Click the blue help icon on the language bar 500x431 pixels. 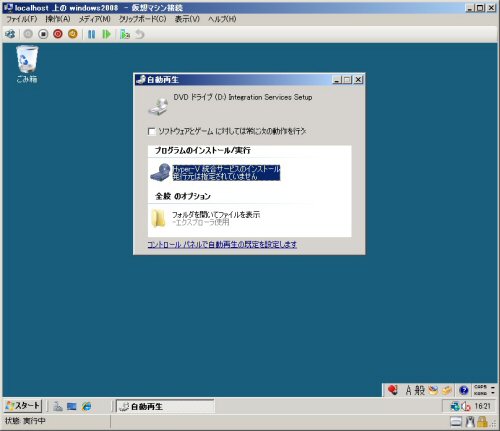(x=464, y=390)
